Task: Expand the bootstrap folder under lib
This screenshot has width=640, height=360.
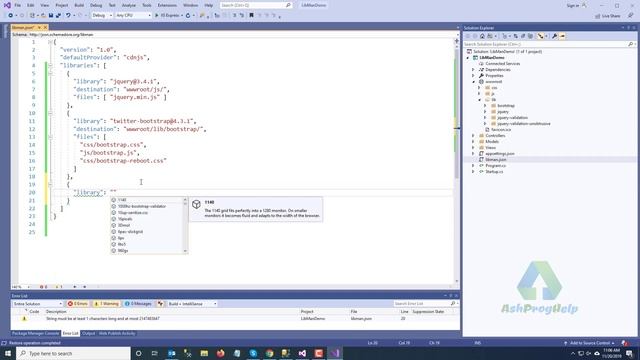Action: [485, 106]
